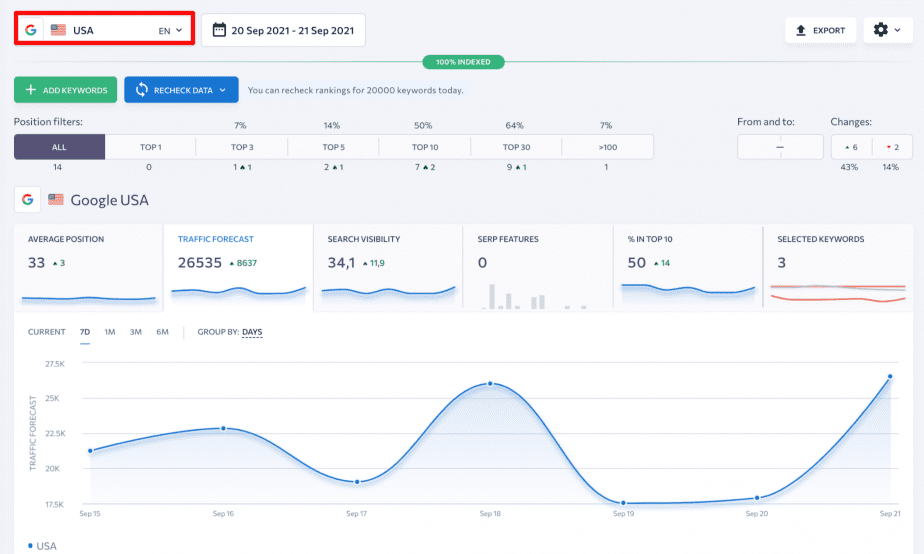This screenshot has width=924, height=554.
Task: Click the Sep 16 data point on chart
Action: [x=223, y=428]
